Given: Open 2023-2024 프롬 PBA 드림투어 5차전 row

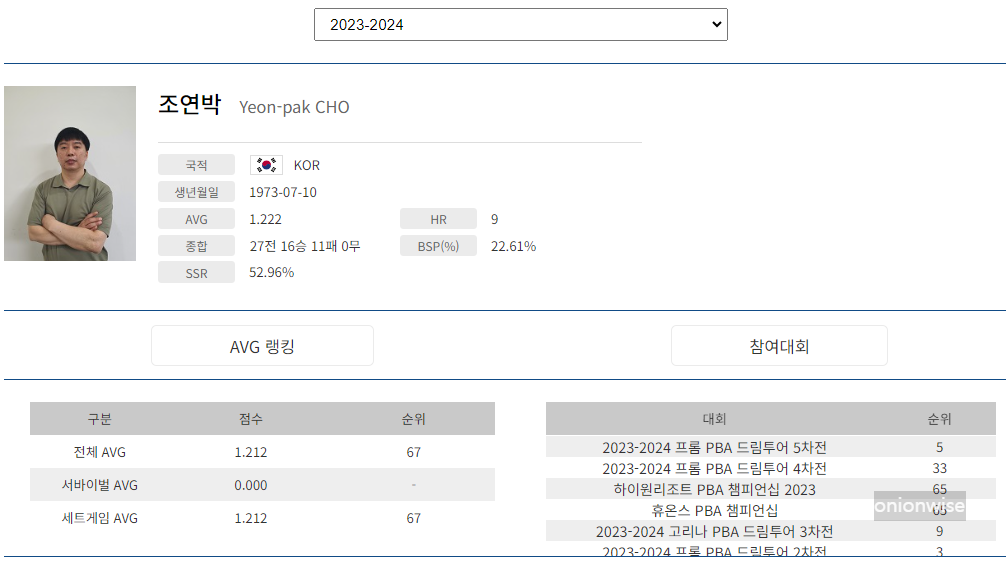Looking at the screenshot, I should point(771,447).
